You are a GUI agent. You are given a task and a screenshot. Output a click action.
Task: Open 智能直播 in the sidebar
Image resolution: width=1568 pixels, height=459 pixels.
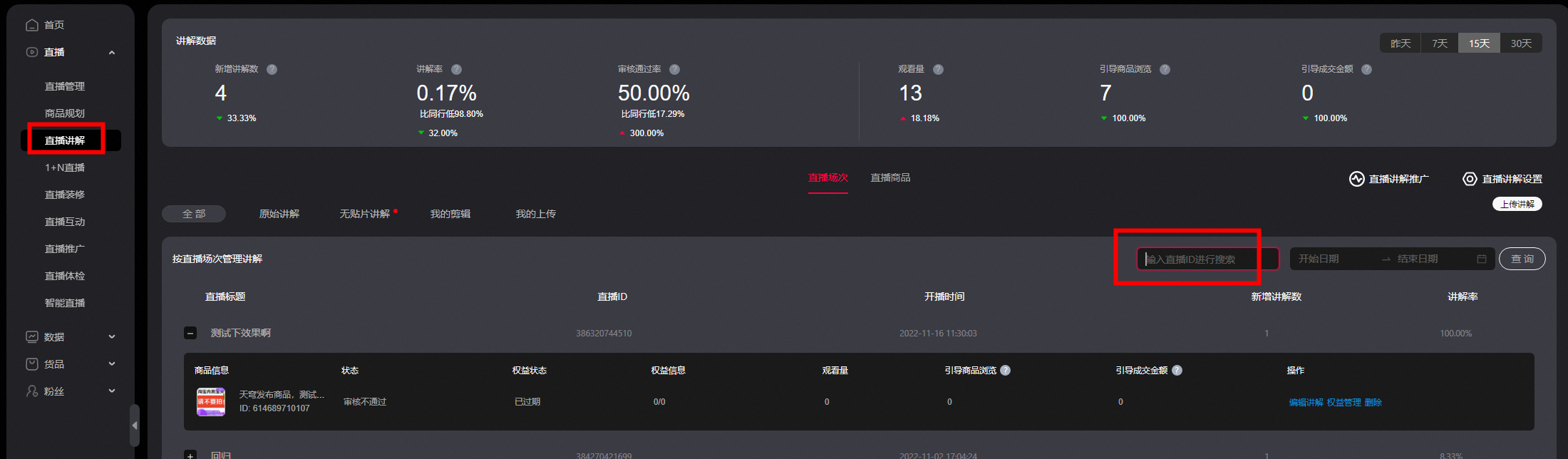[x=65, y=303]
